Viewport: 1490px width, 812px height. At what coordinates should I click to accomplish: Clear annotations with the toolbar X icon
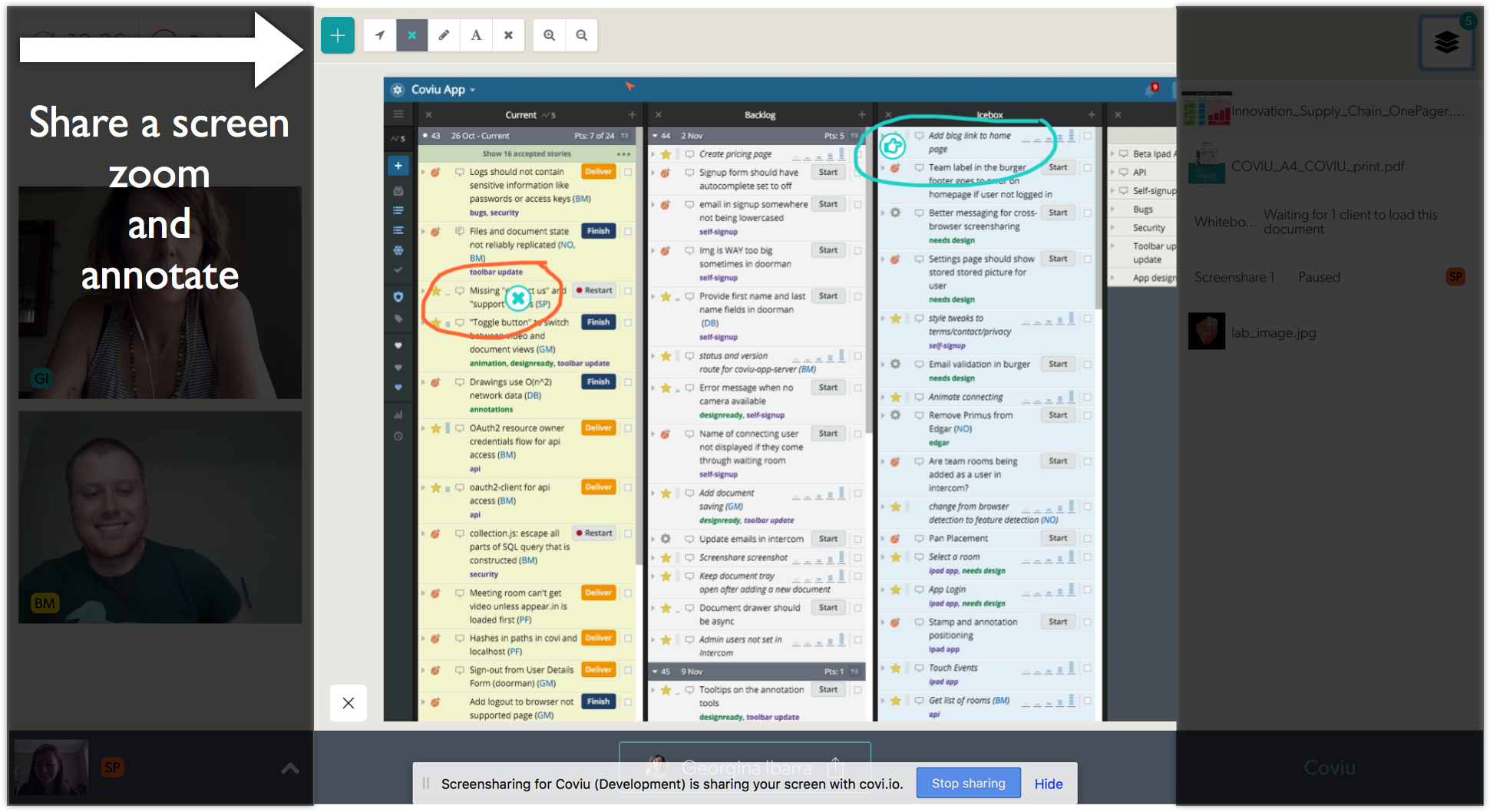click(508, 35)
